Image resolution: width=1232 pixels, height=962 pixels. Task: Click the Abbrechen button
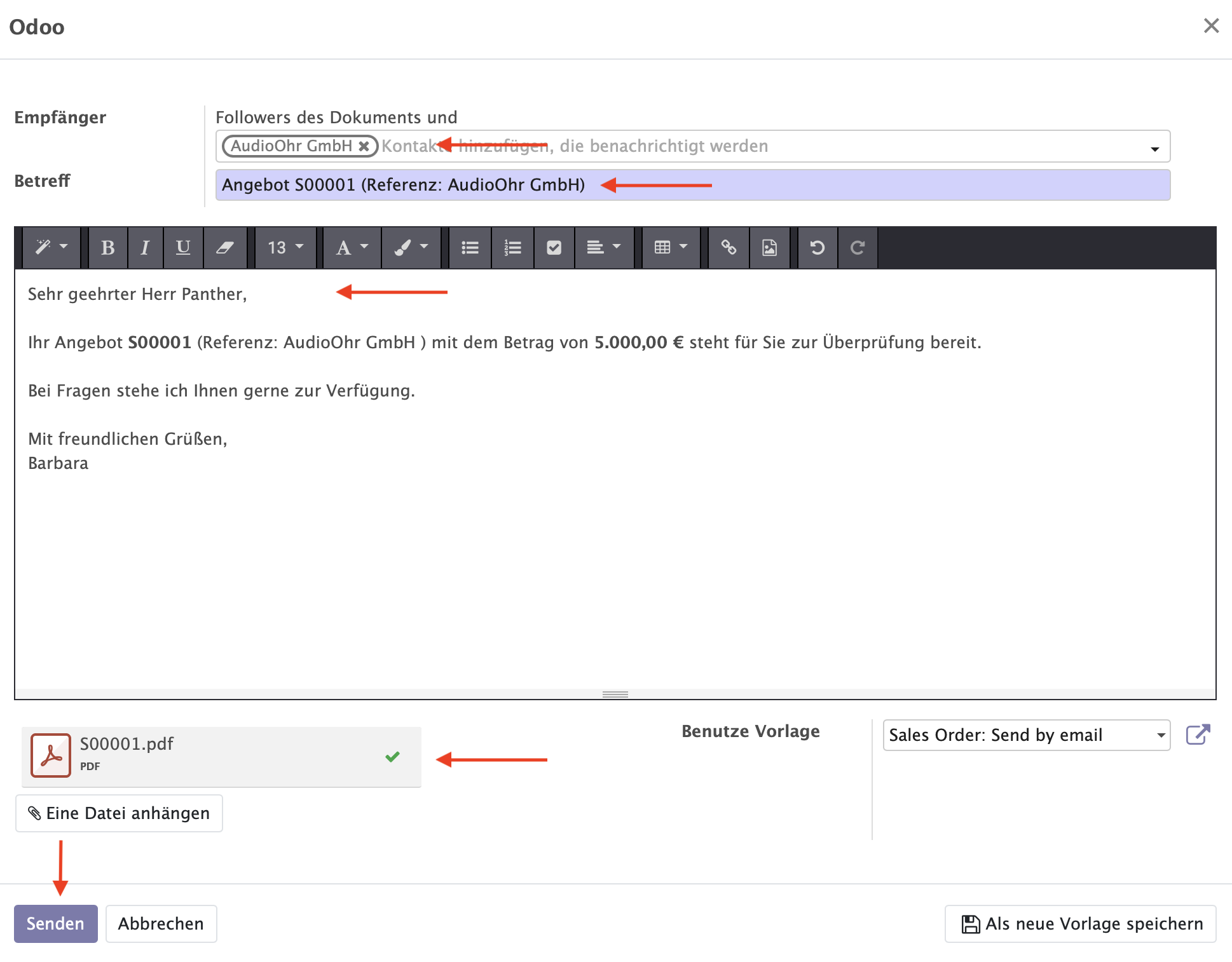pos(161,924)
